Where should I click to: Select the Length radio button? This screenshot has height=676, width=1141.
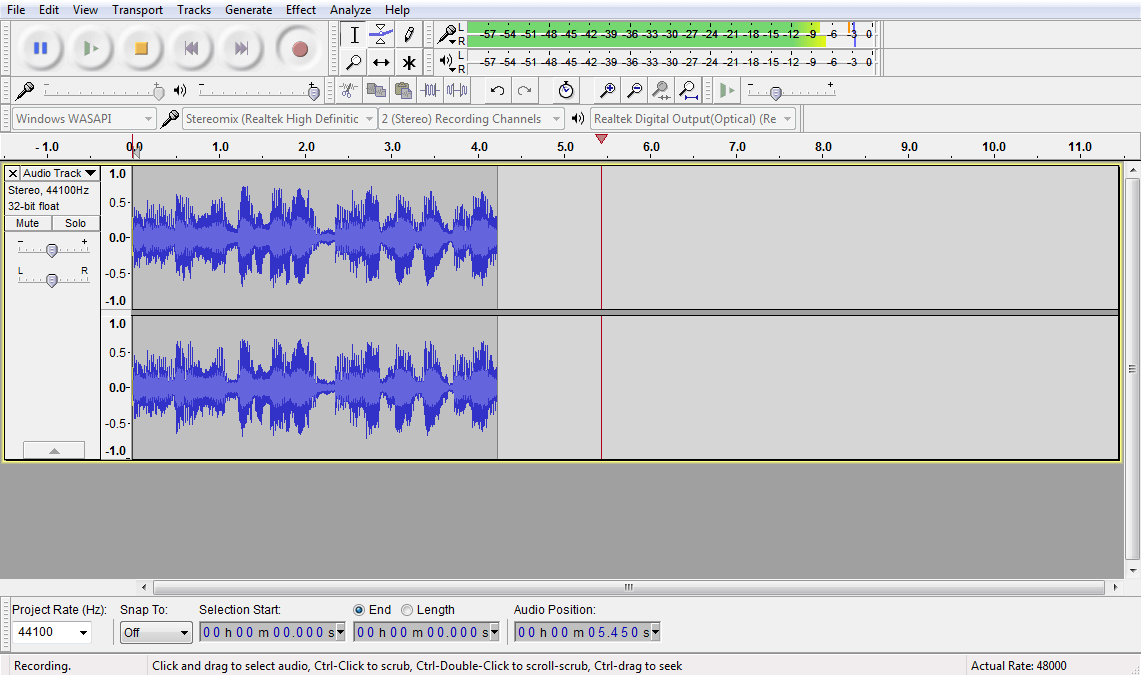407,610
